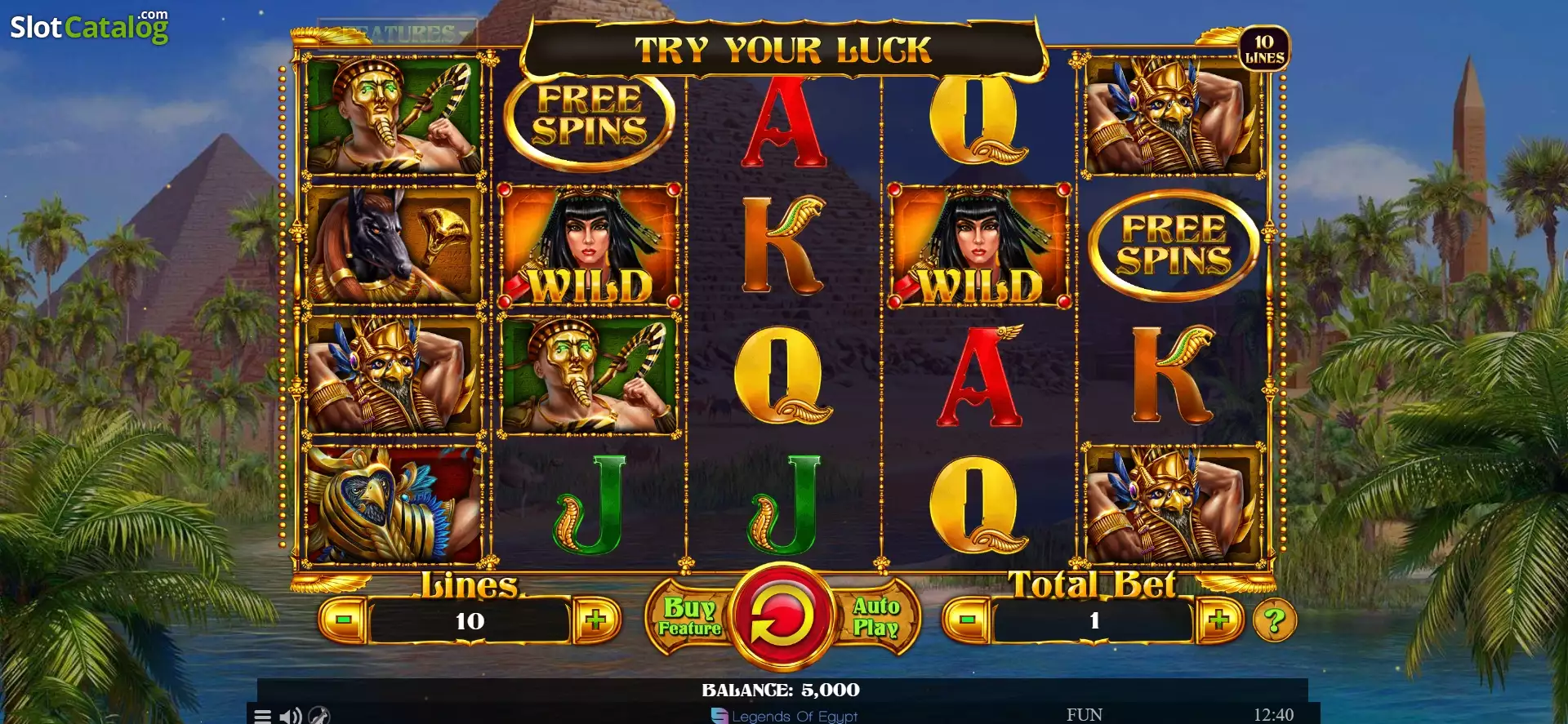Mute the game sound speaker icon
The image size is (1568, 724).
(290, 716)
